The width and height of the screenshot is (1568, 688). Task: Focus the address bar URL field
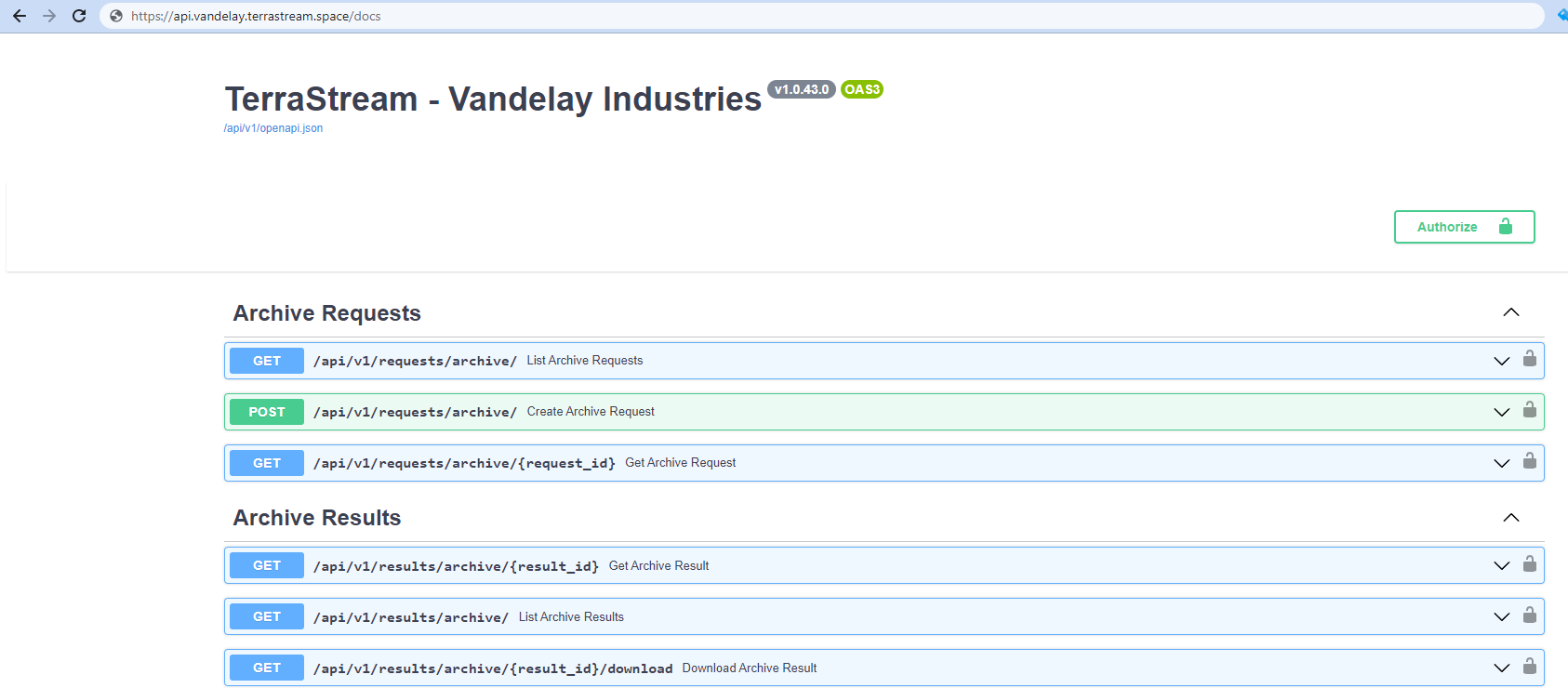[822, 16]
